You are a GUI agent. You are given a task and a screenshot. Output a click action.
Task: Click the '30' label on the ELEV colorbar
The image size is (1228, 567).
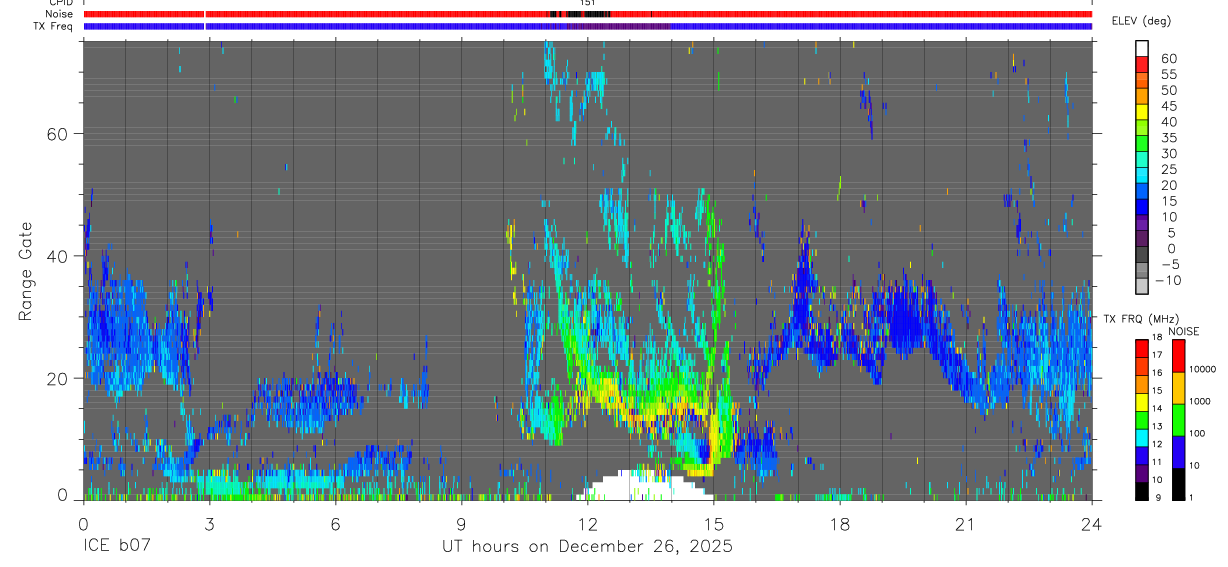point(1168,153)
